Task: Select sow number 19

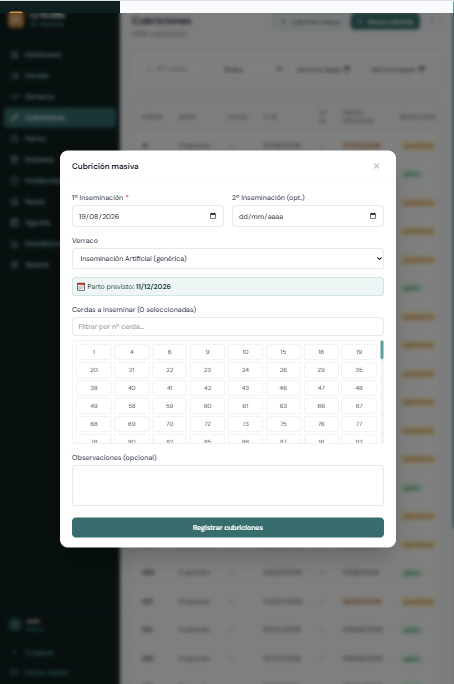Action: 359,352
